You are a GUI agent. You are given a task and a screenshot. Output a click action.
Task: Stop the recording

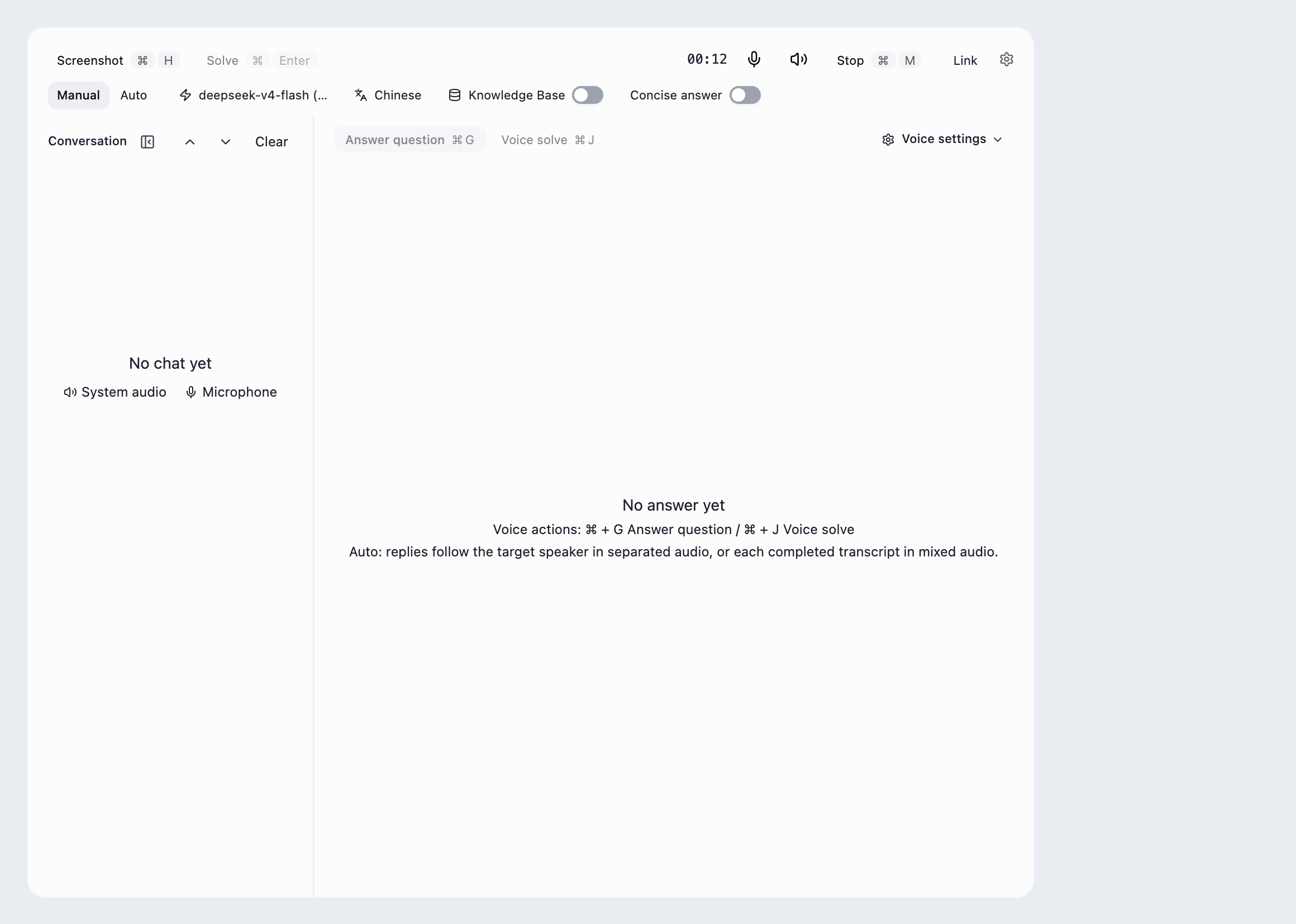(x=879, y=60)
